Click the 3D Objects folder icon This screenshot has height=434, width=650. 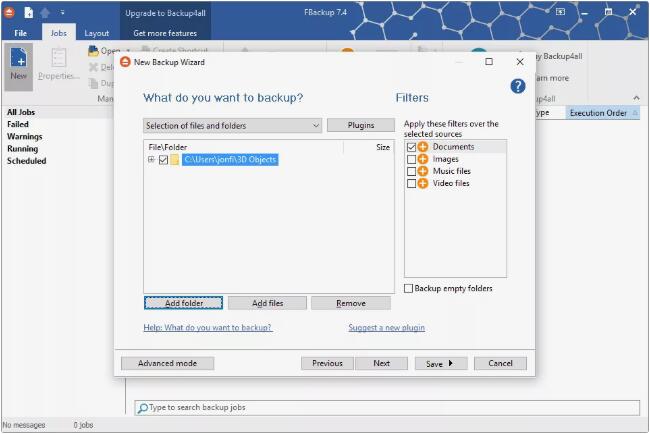click(x=175, y=160)
